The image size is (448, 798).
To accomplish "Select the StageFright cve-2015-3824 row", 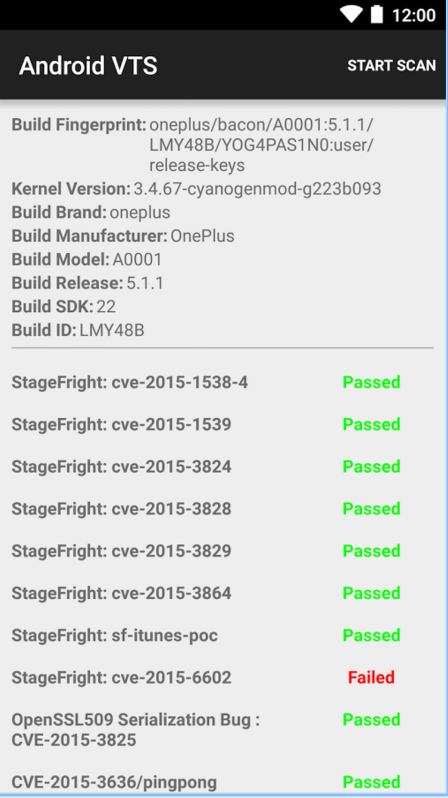I will 222,467.
